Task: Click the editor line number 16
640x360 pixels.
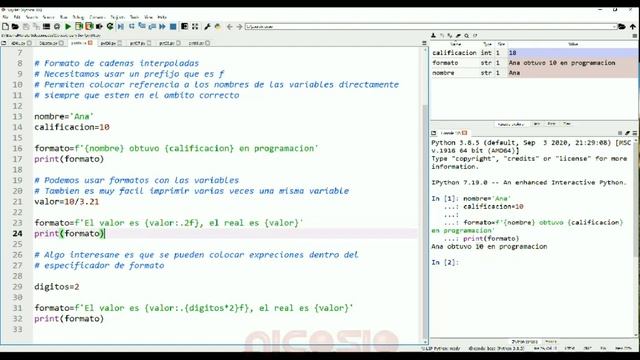Action: coord(17,149)
